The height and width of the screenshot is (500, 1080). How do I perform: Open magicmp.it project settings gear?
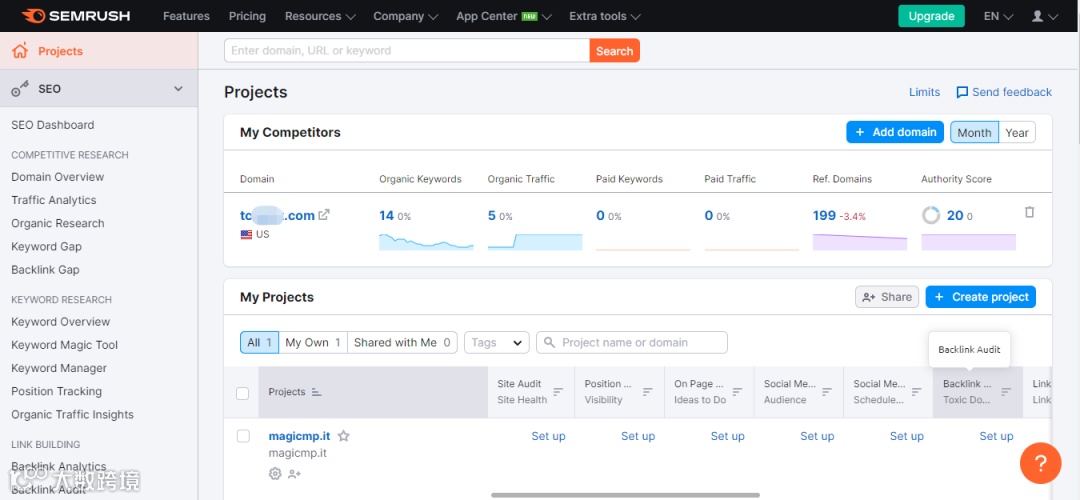[275, 474]
